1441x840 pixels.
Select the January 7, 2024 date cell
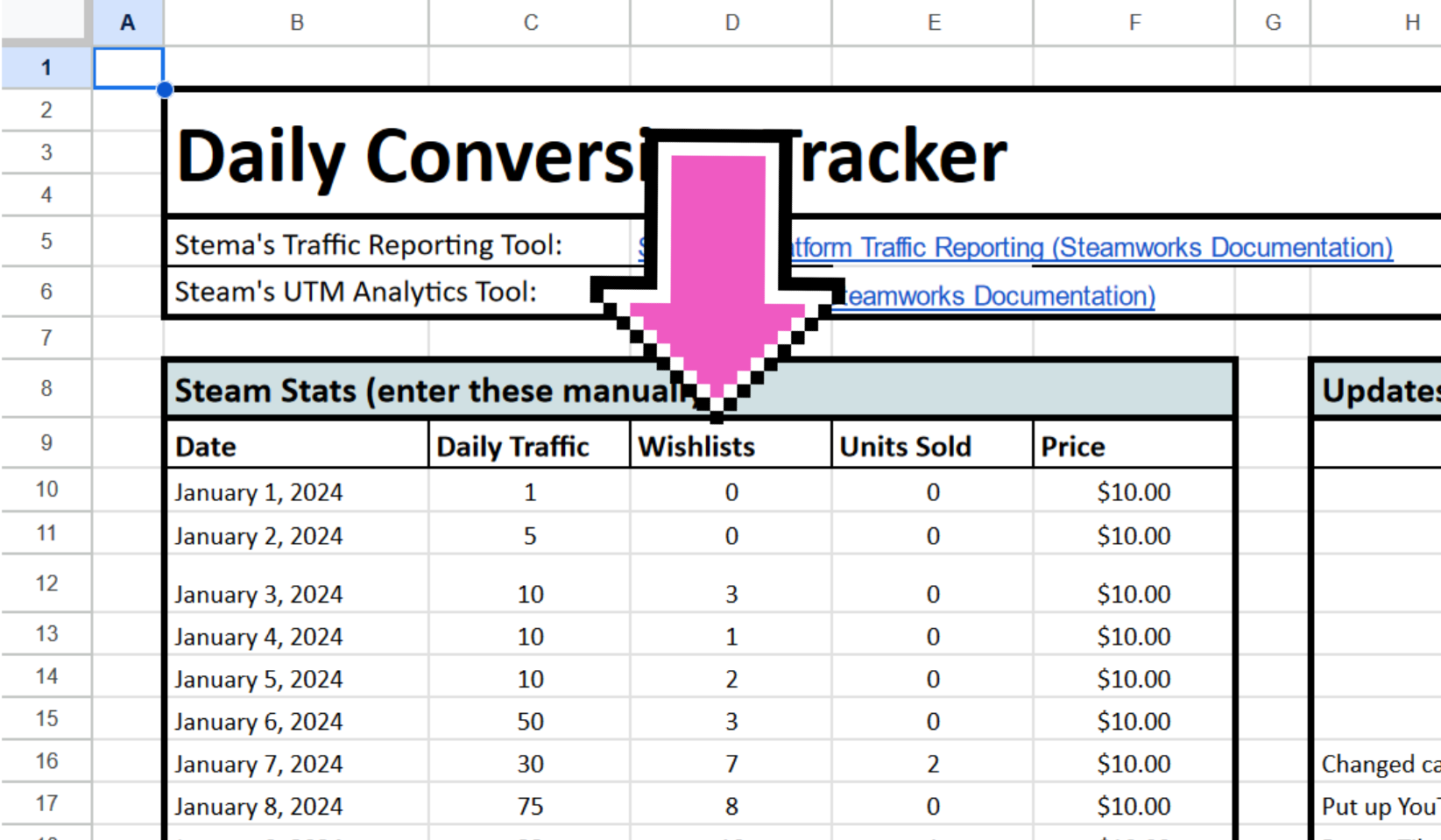(x=297, y=763)
